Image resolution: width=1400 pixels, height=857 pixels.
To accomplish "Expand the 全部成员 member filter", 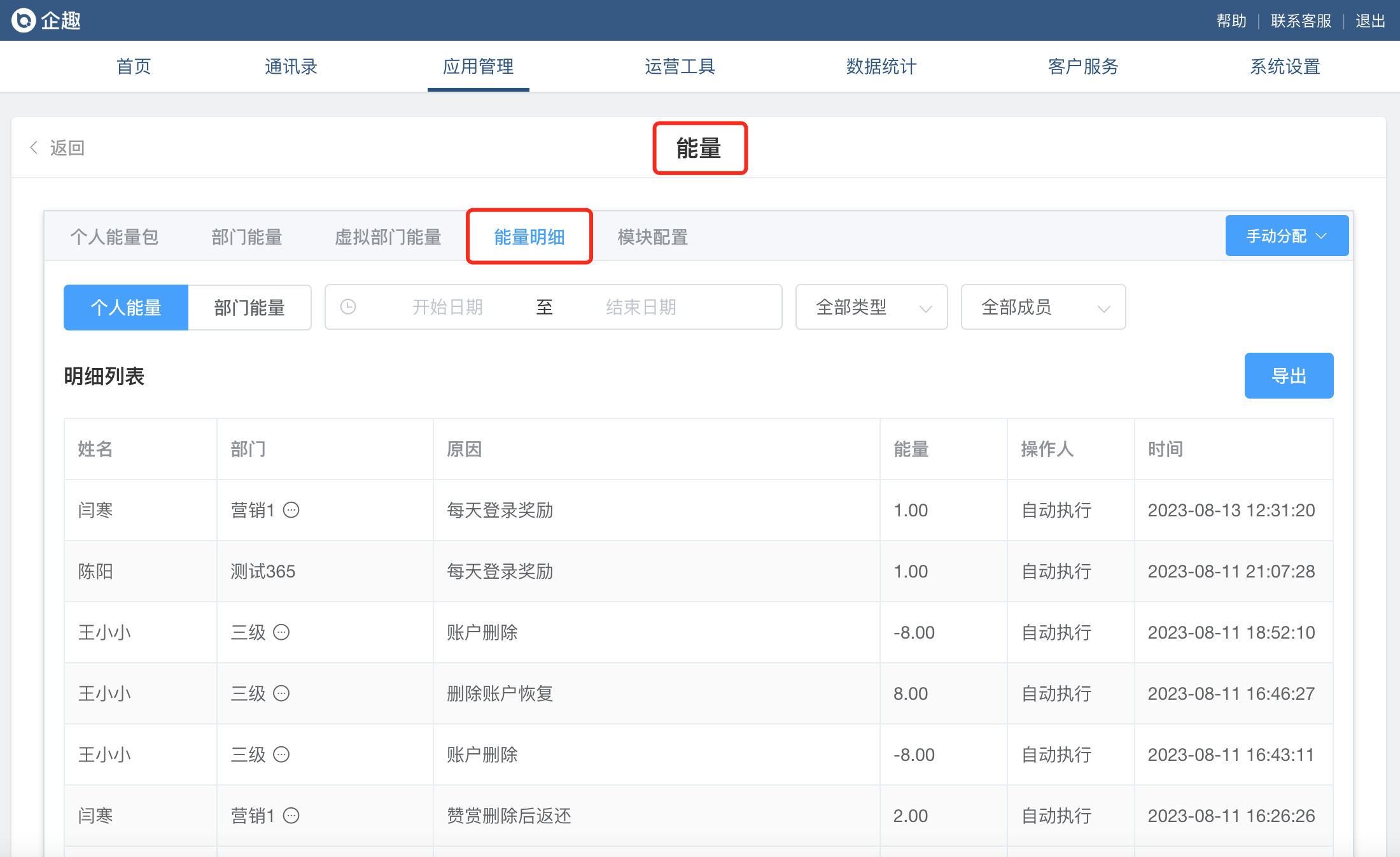I will coord(1043,307).
